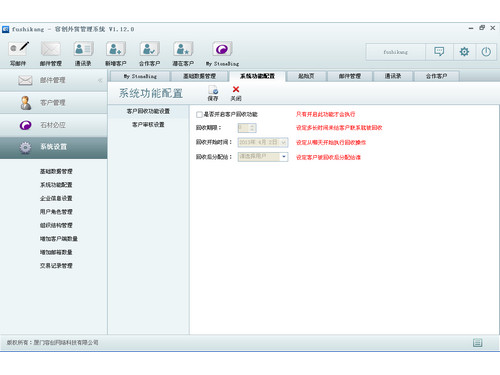Select 客户回收功能设置 in settings list
The image size is (500, 375).
(148, 111)
